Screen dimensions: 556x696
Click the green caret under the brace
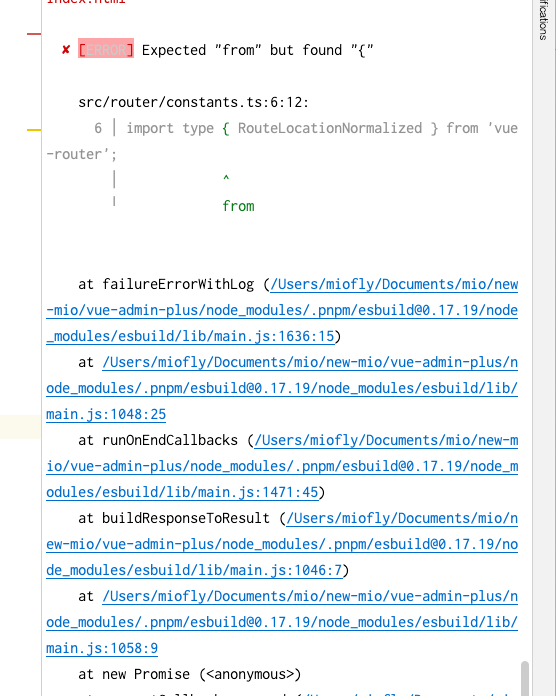(x=226, y=178)
